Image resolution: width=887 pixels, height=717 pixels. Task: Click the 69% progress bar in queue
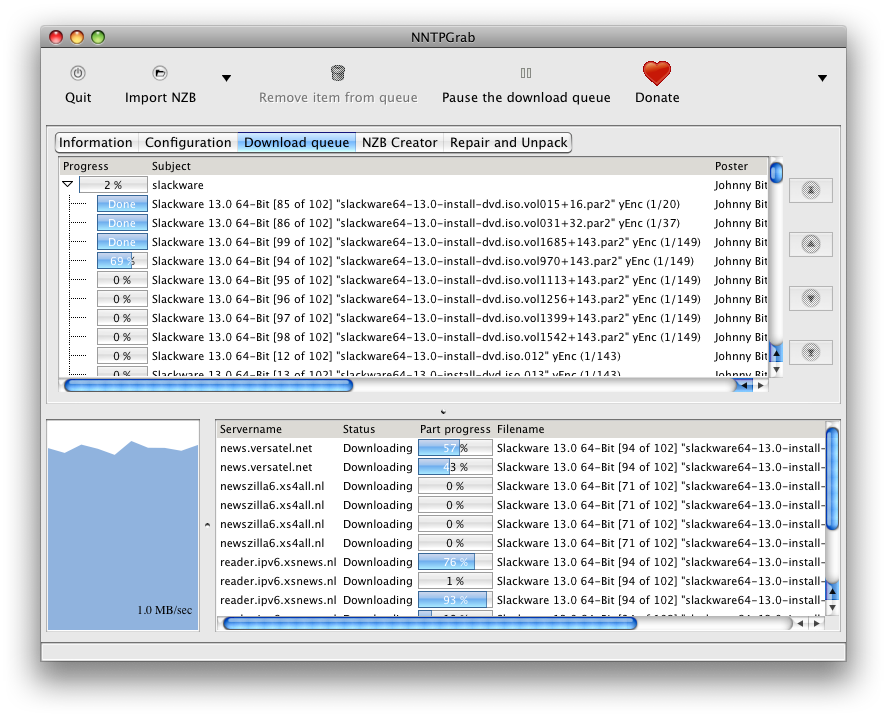122,261
